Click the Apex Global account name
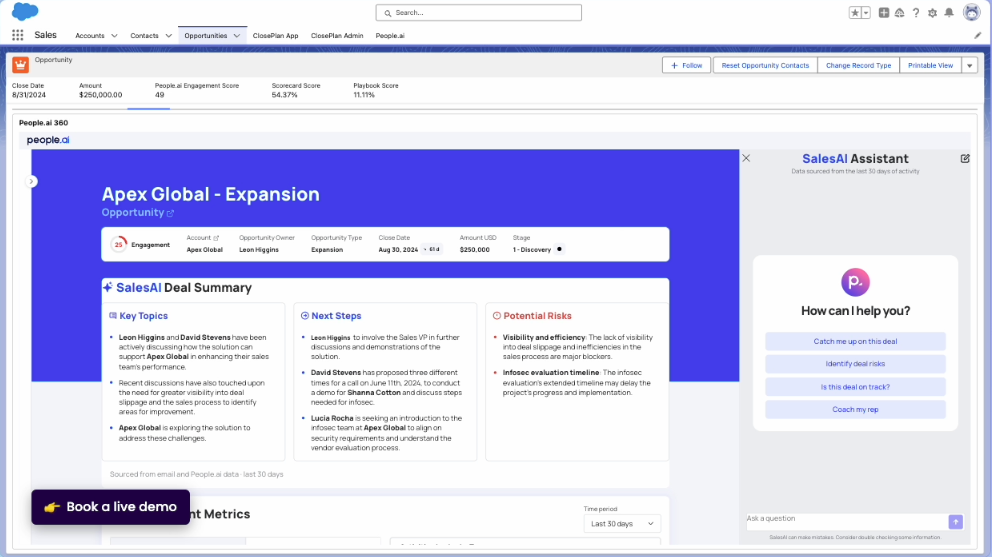This screenshot has height=557, width=992. pyautogui.click(x=204, y=250)
